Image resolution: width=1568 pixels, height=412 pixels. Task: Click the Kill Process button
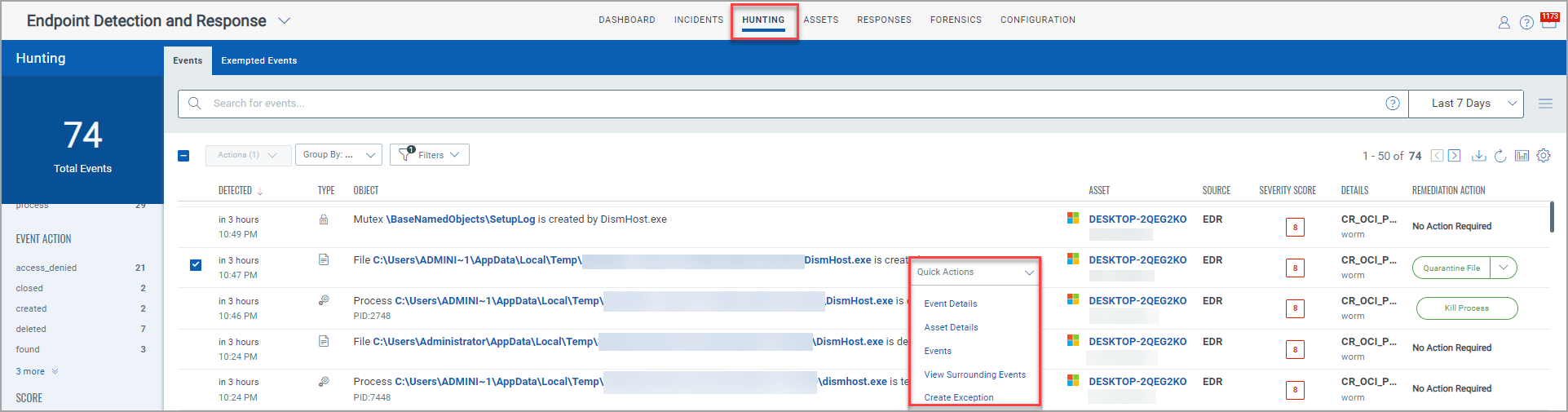1467,308
